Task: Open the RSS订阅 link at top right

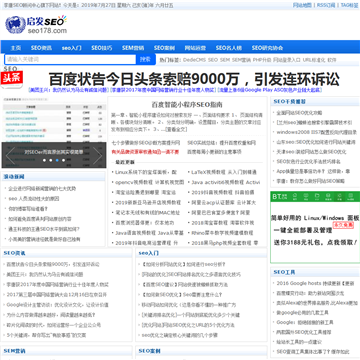Action: (x=326, y=5)
